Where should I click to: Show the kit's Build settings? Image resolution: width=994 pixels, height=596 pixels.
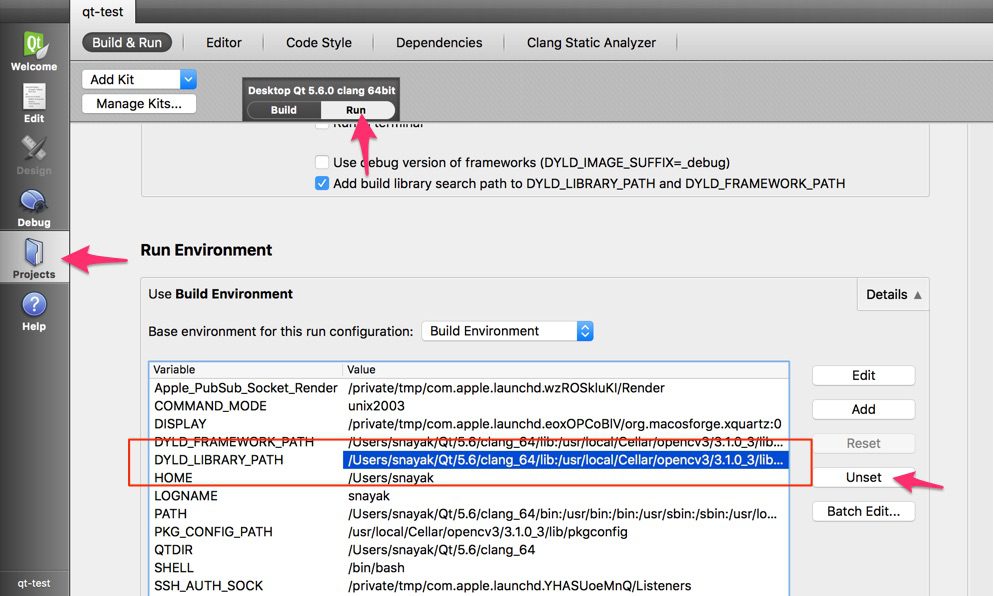(283, 110)
